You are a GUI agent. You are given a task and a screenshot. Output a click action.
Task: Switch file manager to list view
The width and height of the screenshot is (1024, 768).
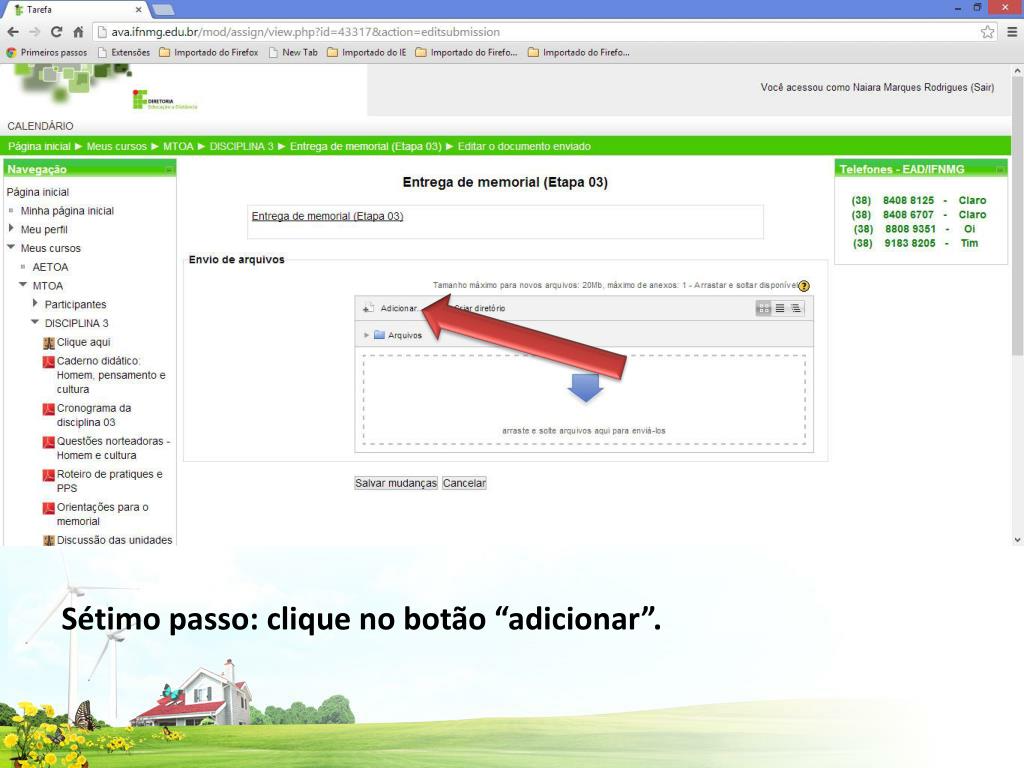(780, 308)
